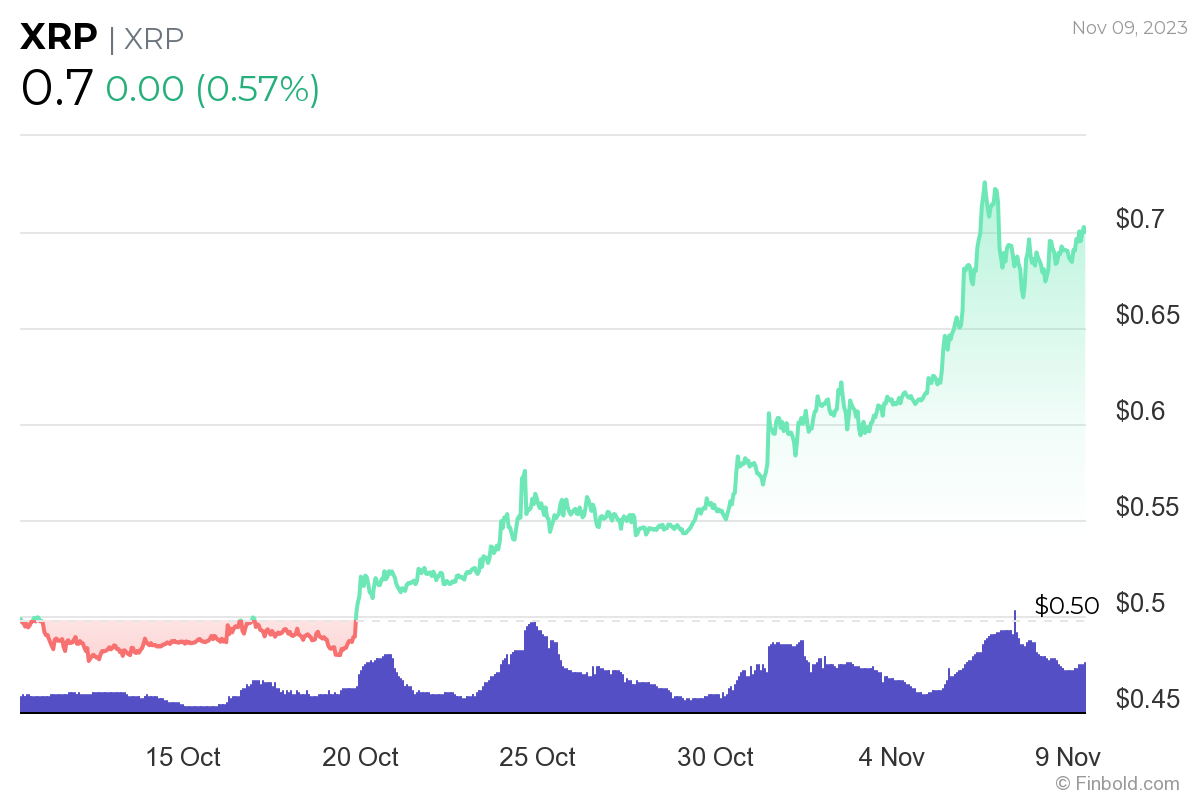Select the 15 Oct date tick
This screenshot has width=1200, height=800.
click(x=183, y=757)
